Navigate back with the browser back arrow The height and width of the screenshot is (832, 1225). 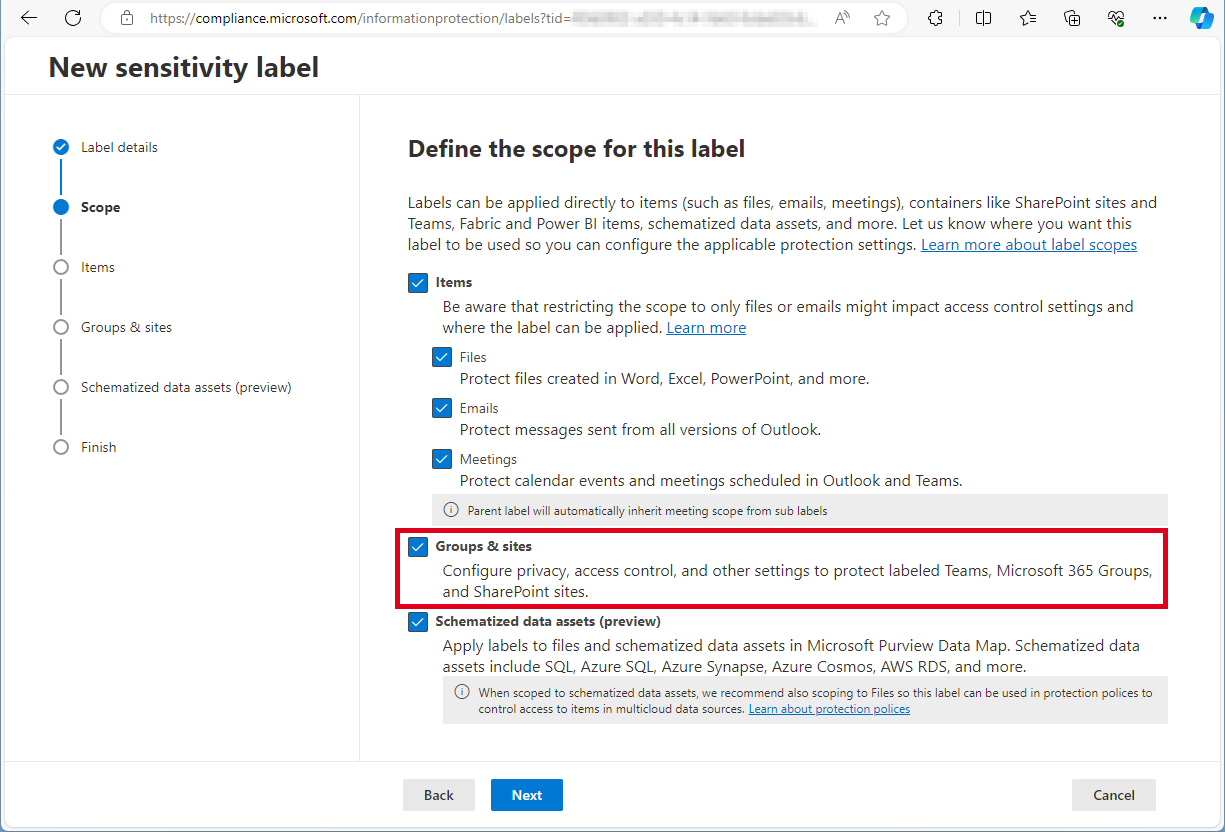pos(28,17)
